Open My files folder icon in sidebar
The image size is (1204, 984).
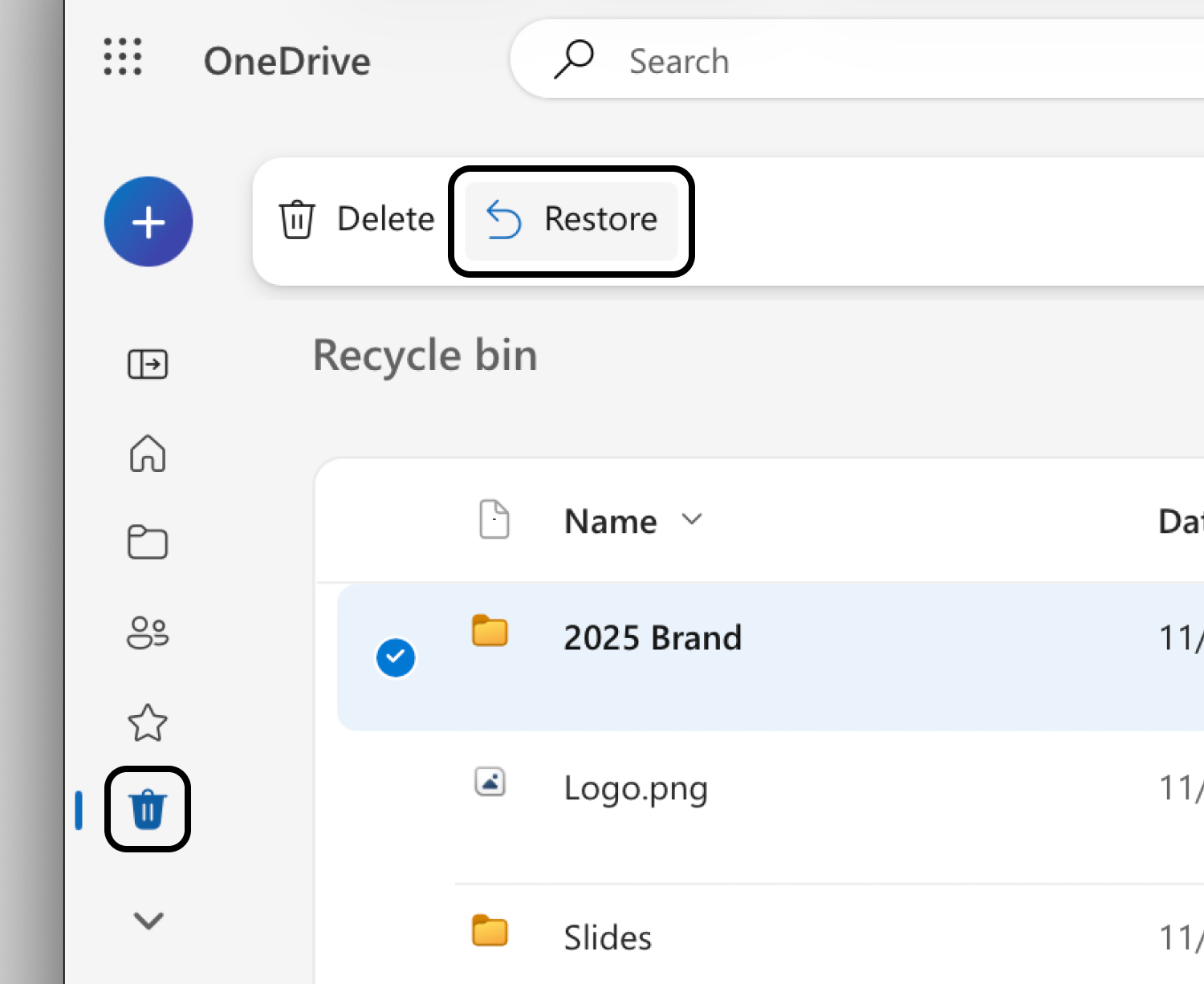coord(148,542)
